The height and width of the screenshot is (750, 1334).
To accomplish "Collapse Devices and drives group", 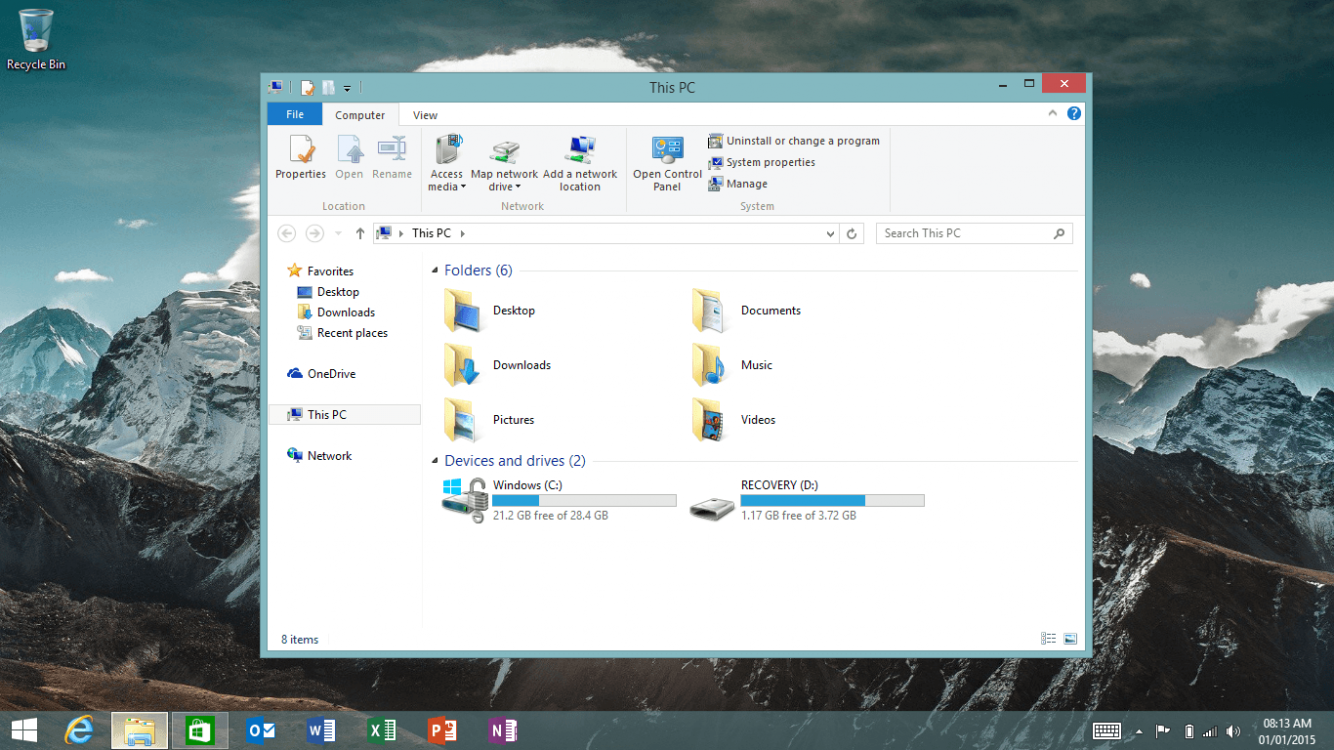I will [435, 461].
